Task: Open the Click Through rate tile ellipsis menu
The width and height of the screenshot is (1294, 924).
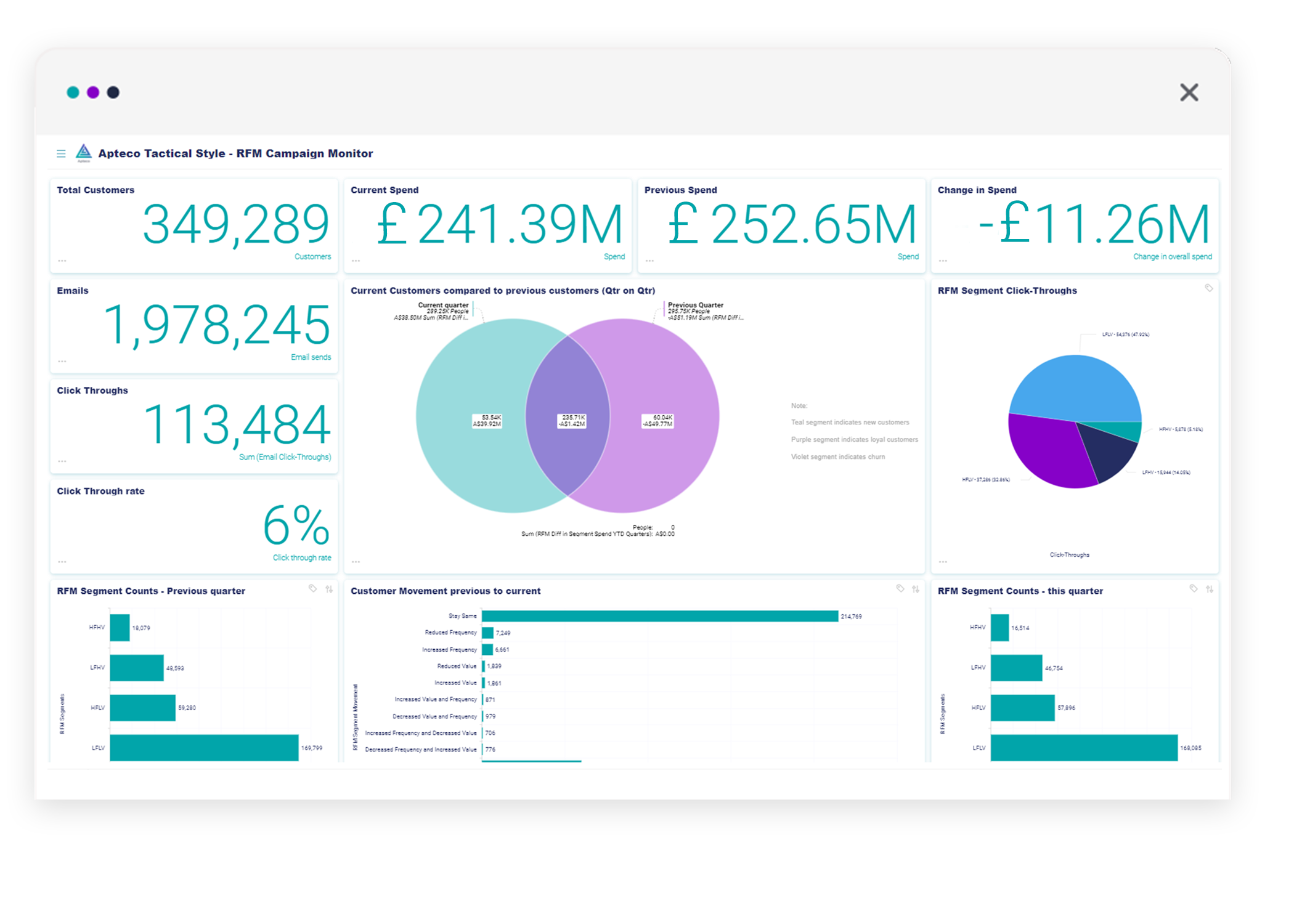Action: [x=62, y=562]
